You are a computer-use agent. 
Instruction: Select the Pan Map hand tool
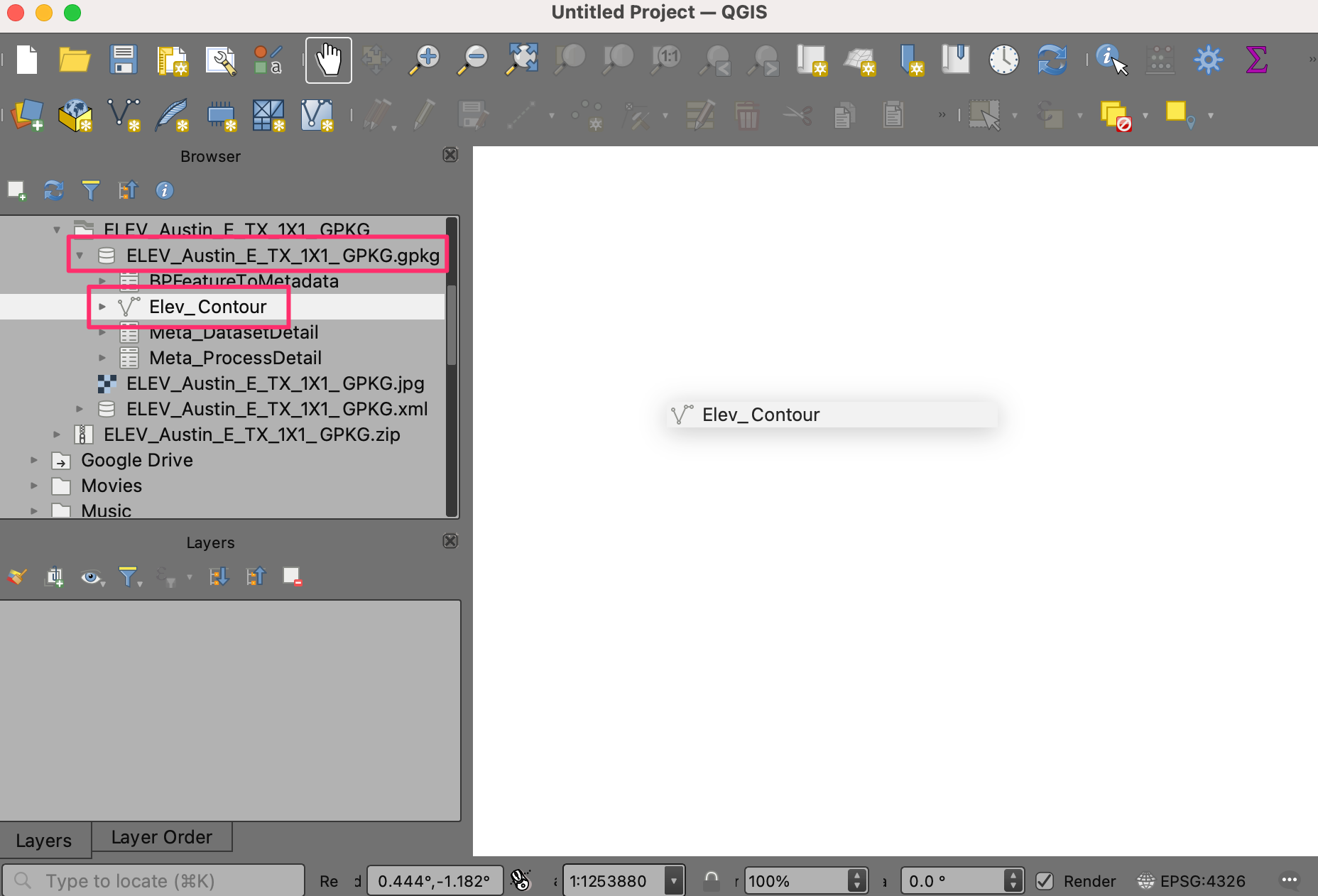pyautogui.click(x=328, y=60)
